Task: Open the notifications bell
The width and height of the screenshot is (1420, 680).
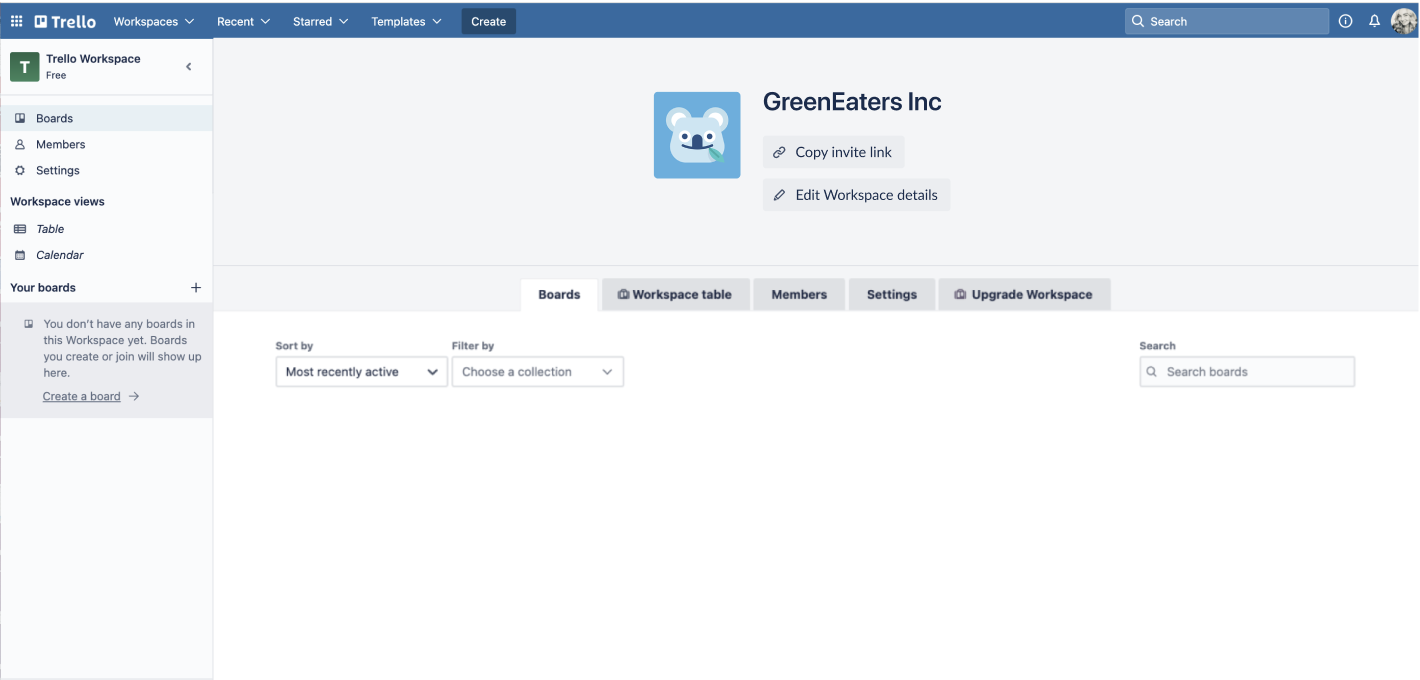Action: coord(1374,21)
